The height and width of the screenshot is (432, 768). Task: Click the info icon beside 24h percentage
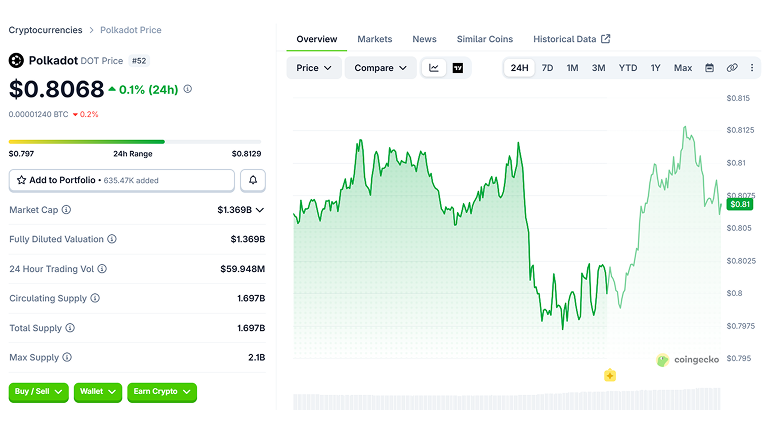188,89
